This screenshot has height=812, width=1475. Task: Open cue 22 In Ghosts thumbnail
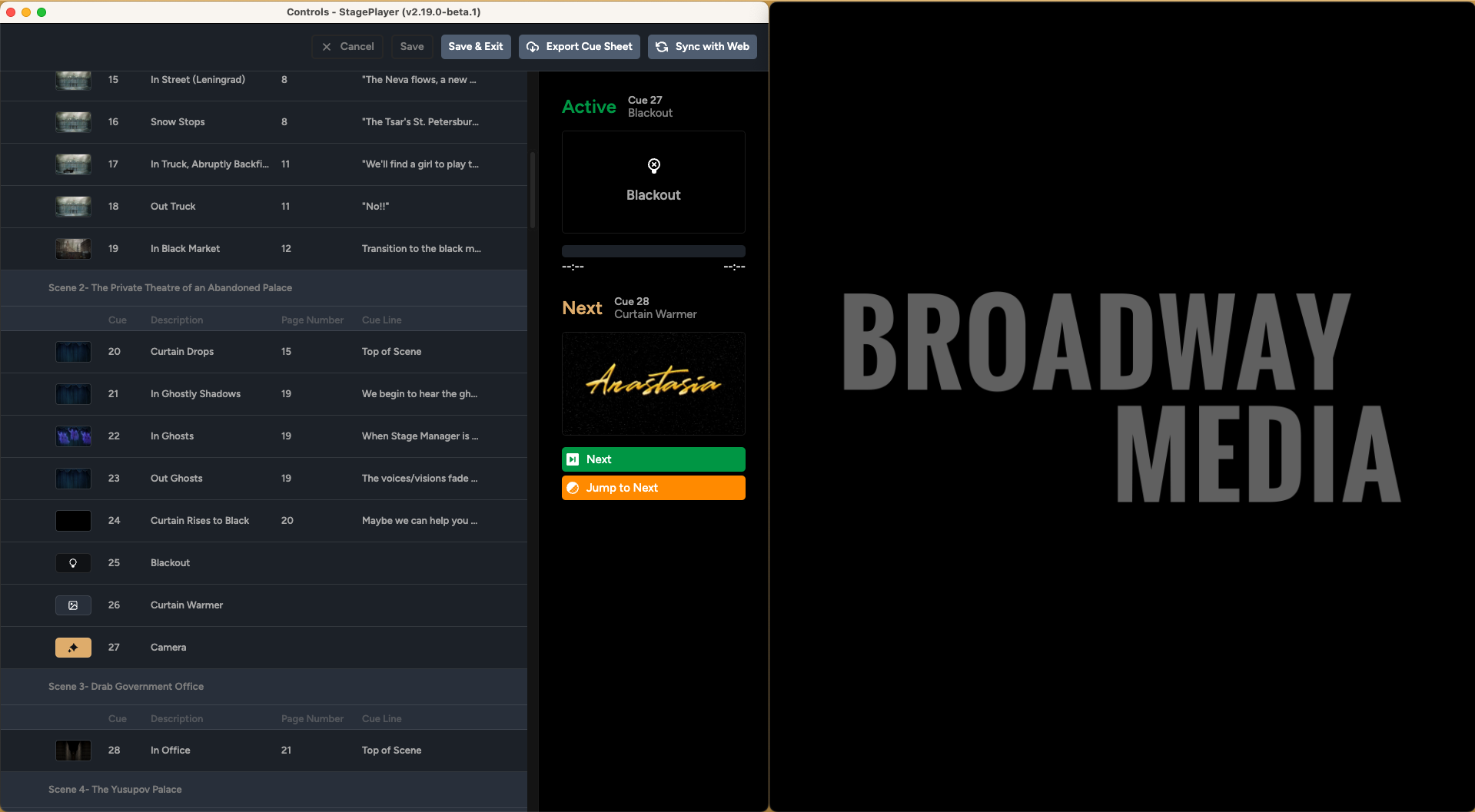(x=73, y=436)
